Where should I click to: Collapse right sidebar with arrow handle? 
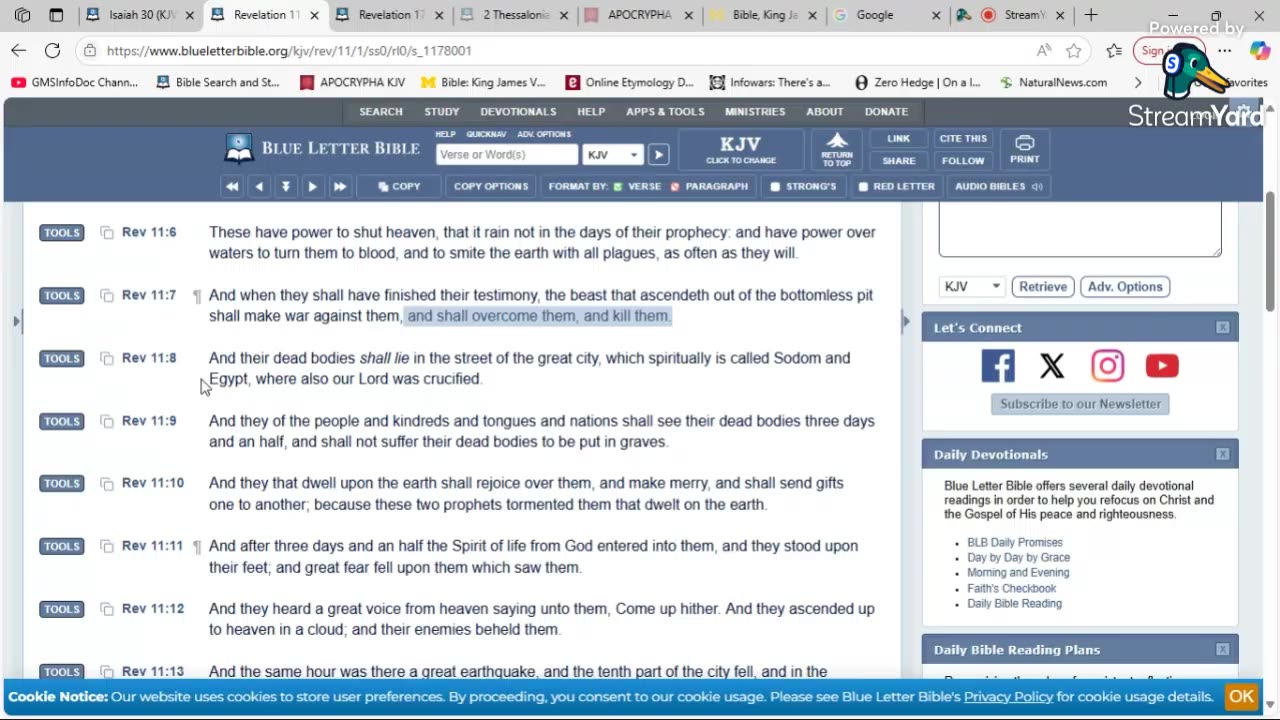(906, 321)
